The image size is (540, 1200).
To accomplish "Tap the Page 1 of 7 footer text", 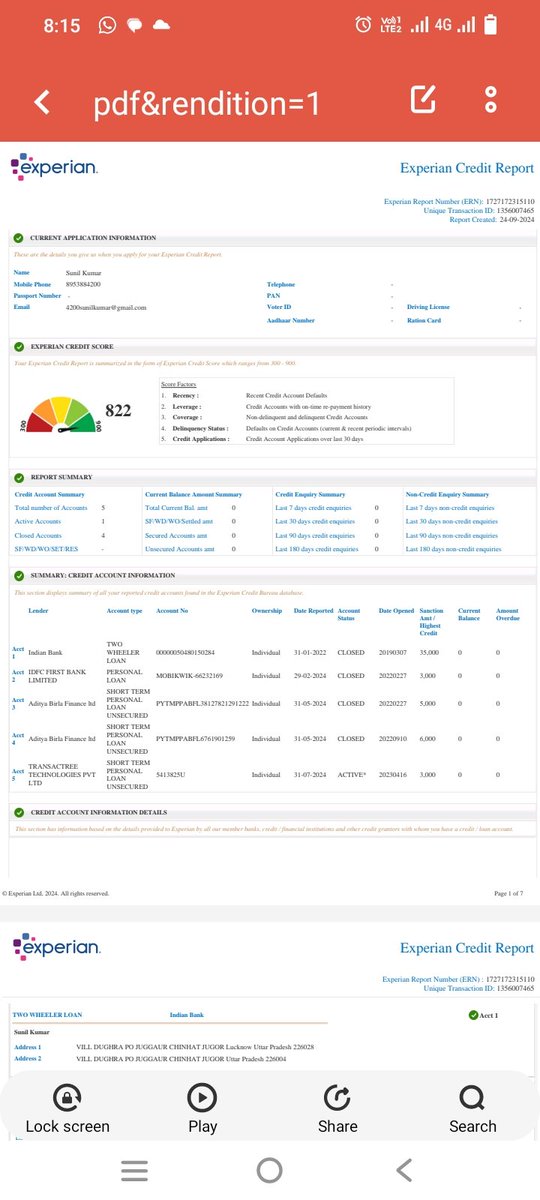I will [x=508, y=893].
